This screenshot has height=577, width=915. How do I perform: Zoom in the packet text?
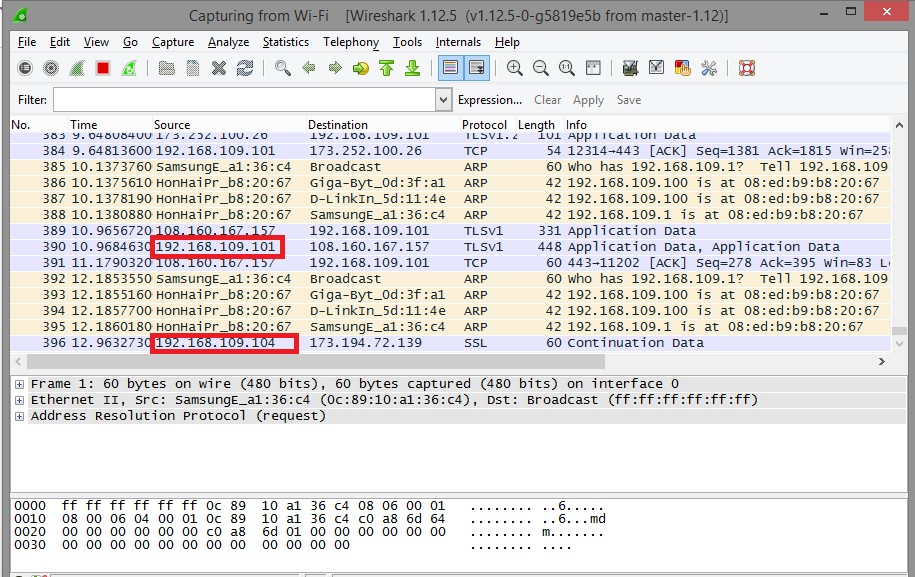pyautogui.click(x=515, y=68)
